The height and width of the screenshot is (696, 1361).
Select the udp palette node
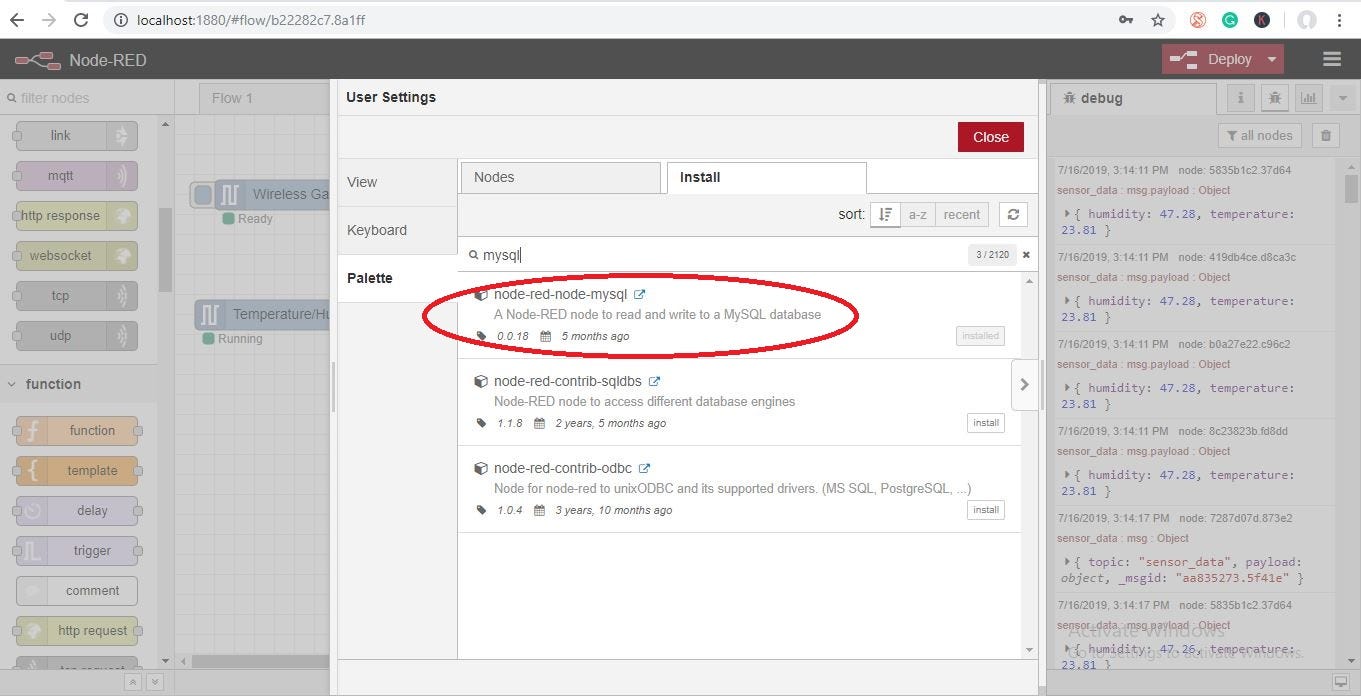(x=77, y=336)
